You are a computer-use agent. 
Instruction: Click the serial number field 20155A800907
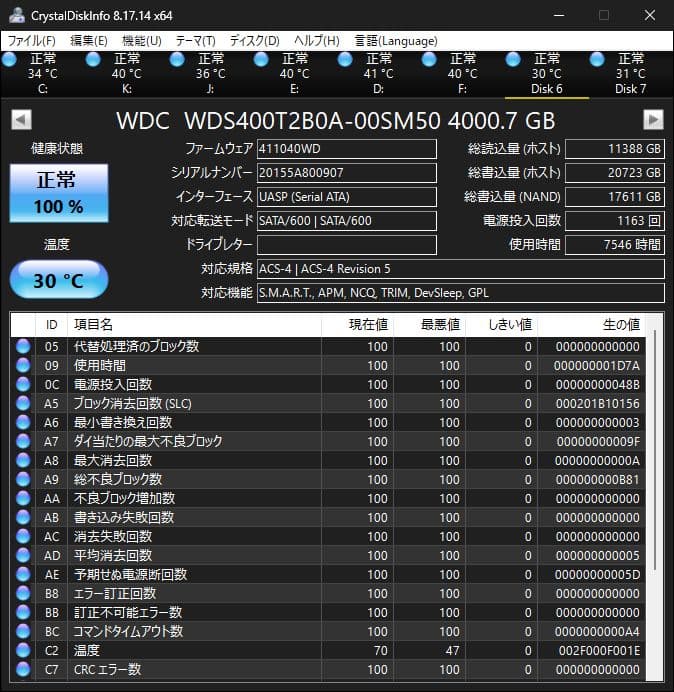click(347, 173)
